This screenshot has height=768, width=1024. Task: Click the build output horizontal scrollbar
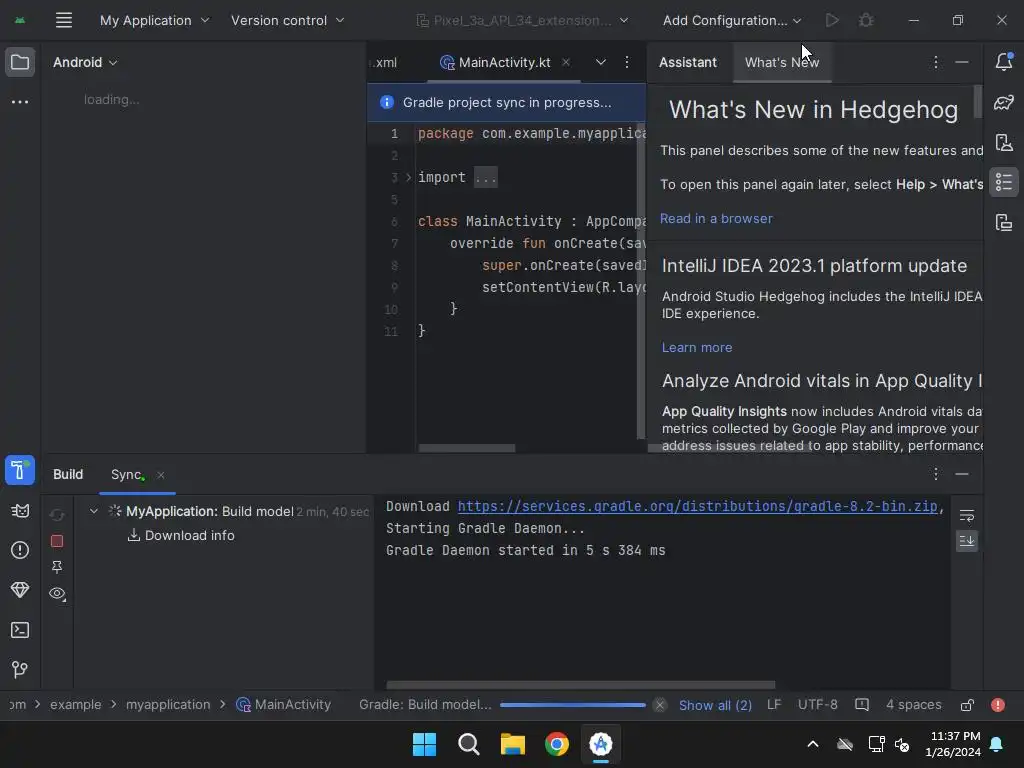(x=581, y=685)
